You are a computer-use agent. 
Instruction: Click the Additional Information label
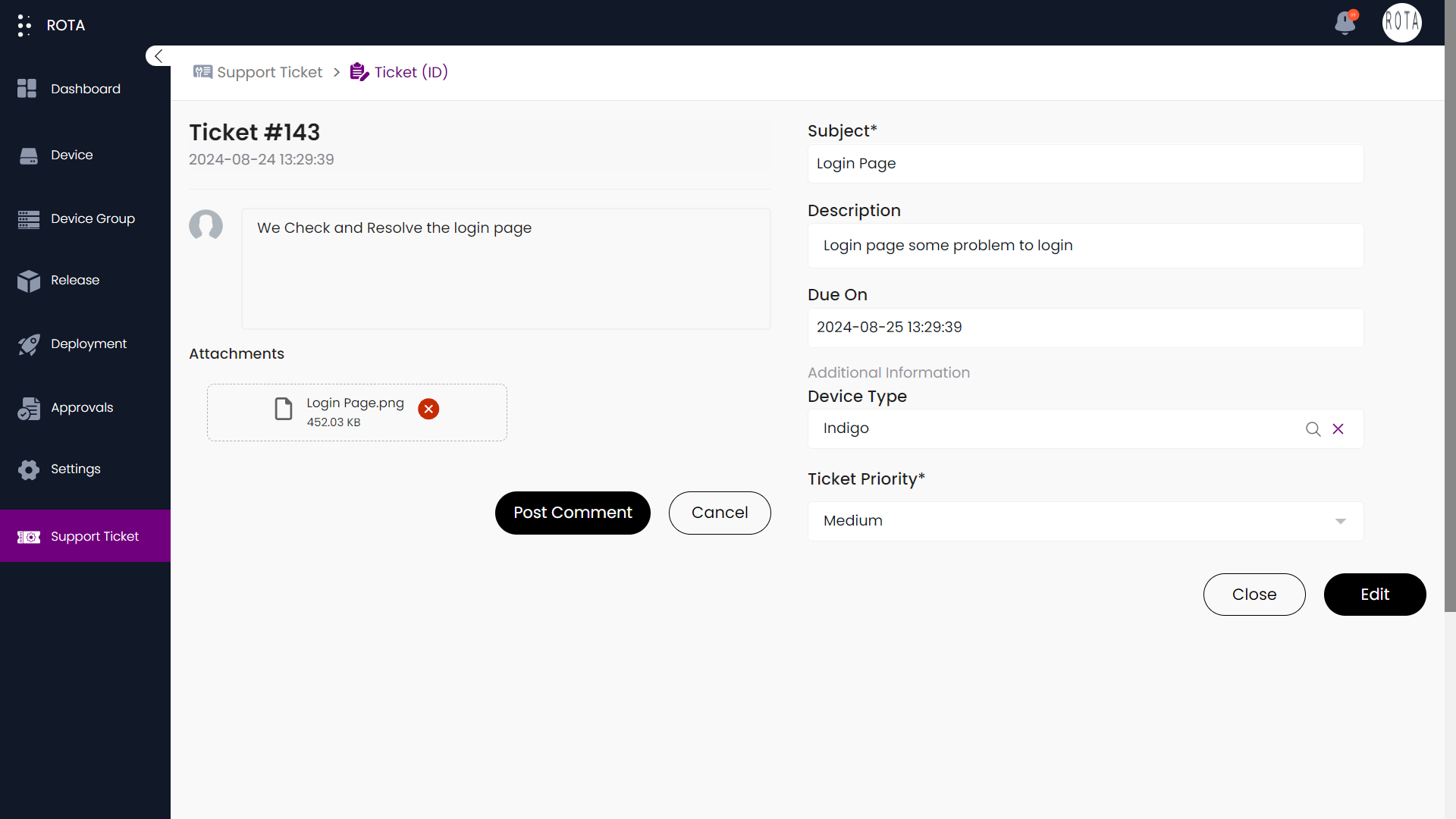pos(889,372)
